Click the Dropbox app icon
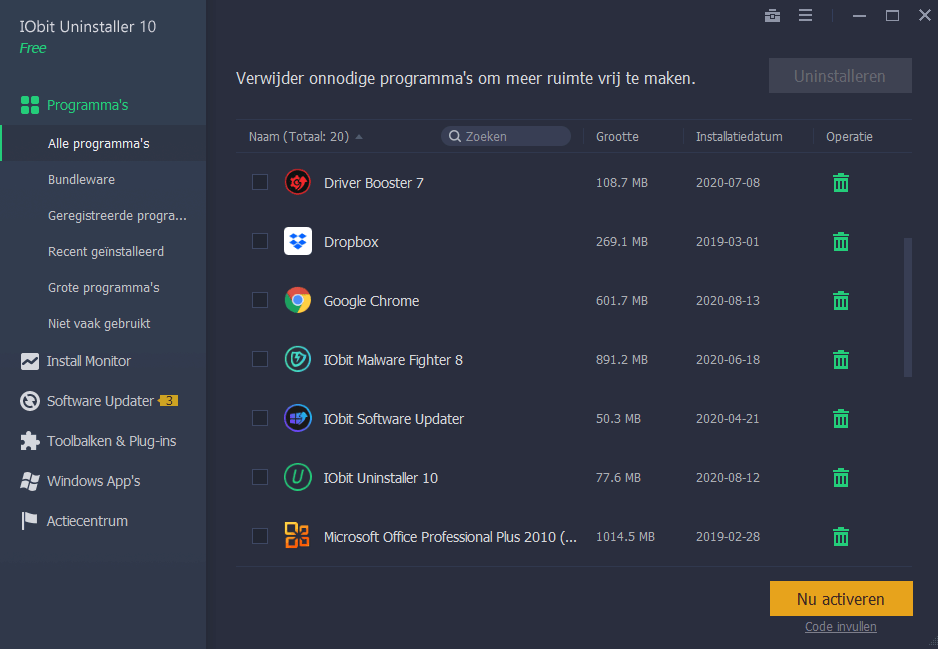The image size is (938, 649). (297, 241)
